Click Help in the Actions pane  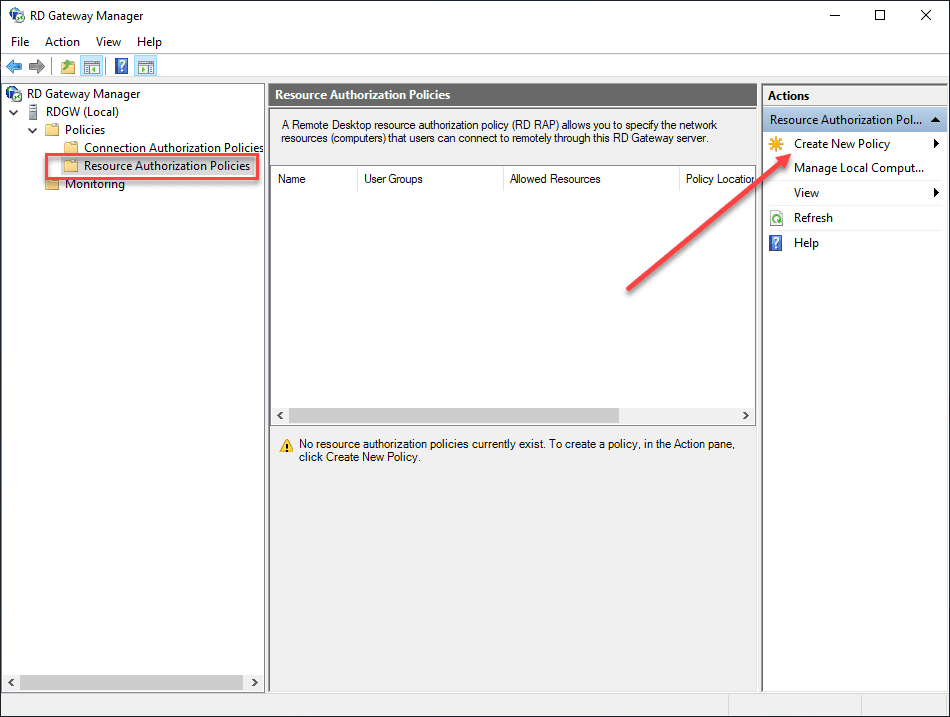(806, 242)
